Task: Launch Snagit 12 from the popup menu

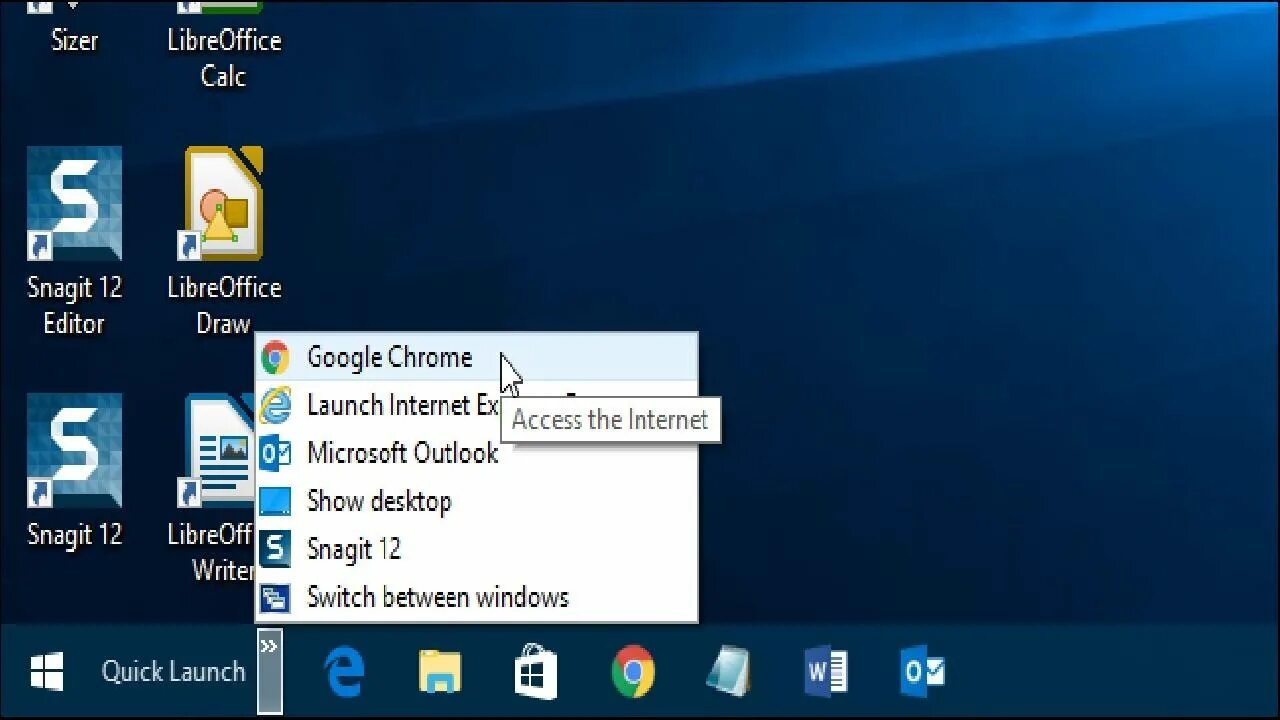Action: click(477, 549)
